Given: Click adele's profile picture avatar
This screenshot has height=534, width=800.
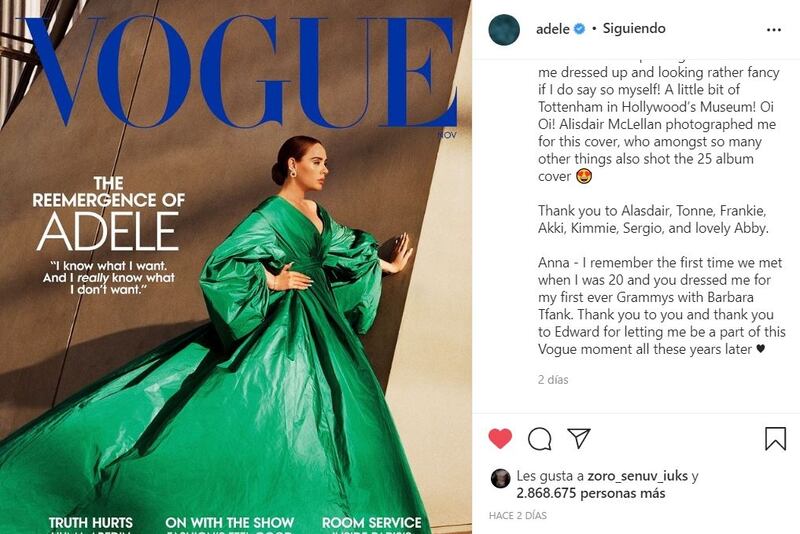Looking at the screenshot, I should (x=504, y=30).
